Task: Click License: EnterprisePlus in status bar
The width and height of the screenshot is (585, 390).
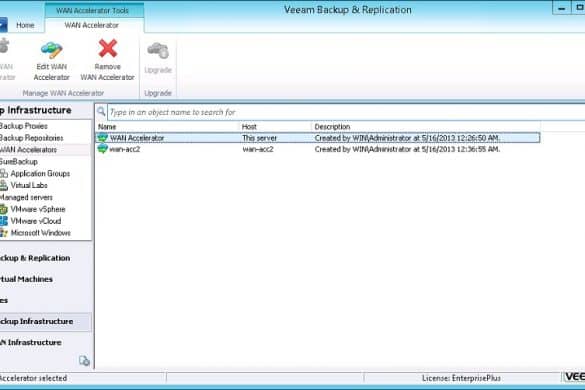Action: click(461, 378)
